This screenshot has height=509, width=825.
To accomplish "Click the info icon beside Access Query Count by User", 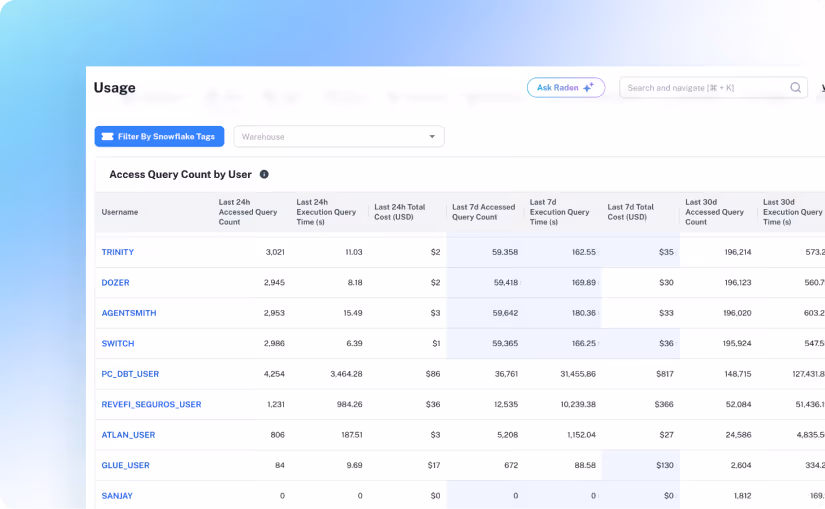I will click(x=264, y=174).
